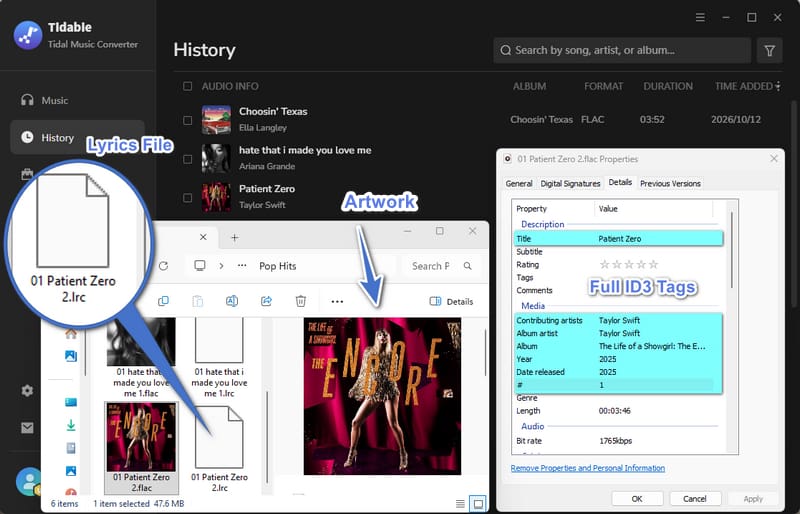800x514 pixels.
Task: Click the Apply button in Properties
Action: tap(753, 499)
